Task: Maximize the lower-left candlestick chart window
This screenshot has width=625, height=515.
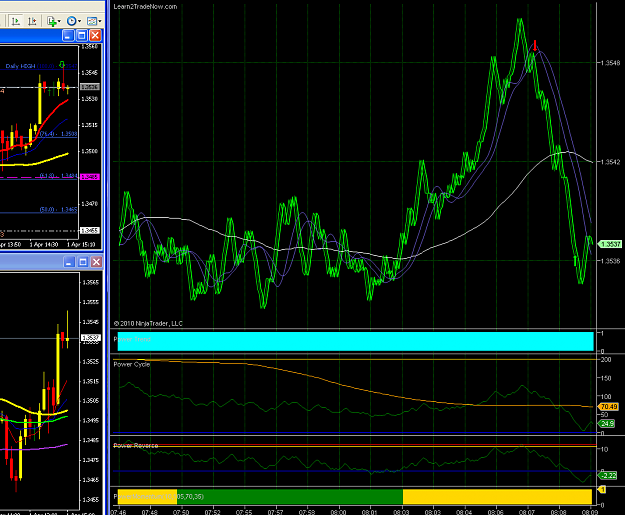Action: [x=83, y=262]
